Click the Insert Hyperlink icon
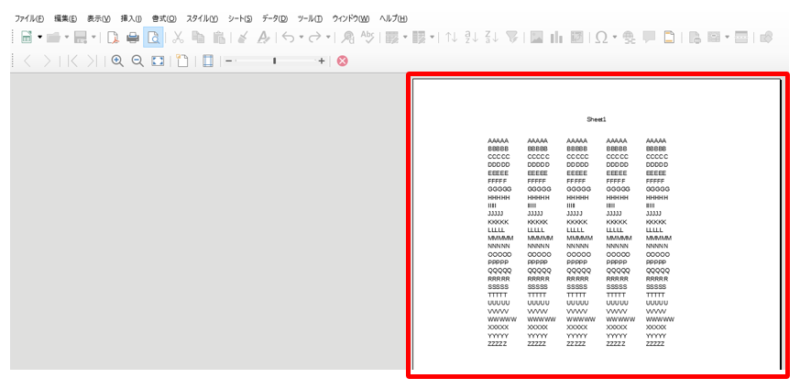The height and width of the screenshot is (389, 800). point(629,37)
